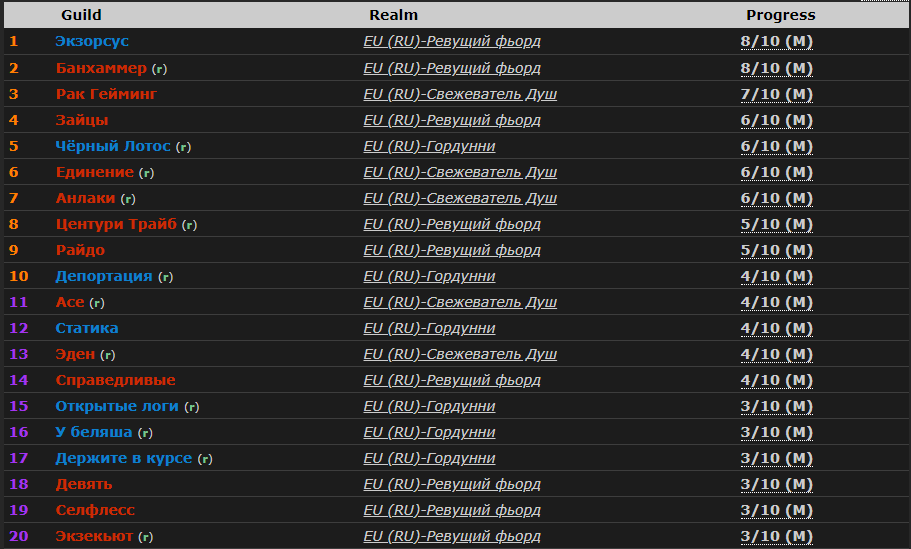Click the (r) icon beside Держите в курсе
Viewport: 911px width, 549px height.
coord(205,459)
